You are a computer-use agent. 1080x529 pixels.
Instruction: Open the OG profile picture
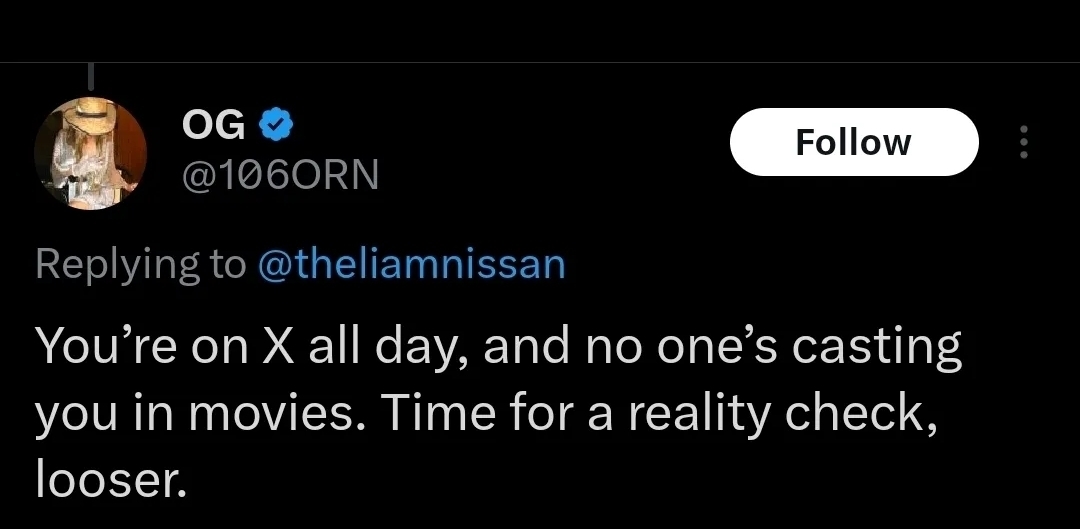(90, 153)
